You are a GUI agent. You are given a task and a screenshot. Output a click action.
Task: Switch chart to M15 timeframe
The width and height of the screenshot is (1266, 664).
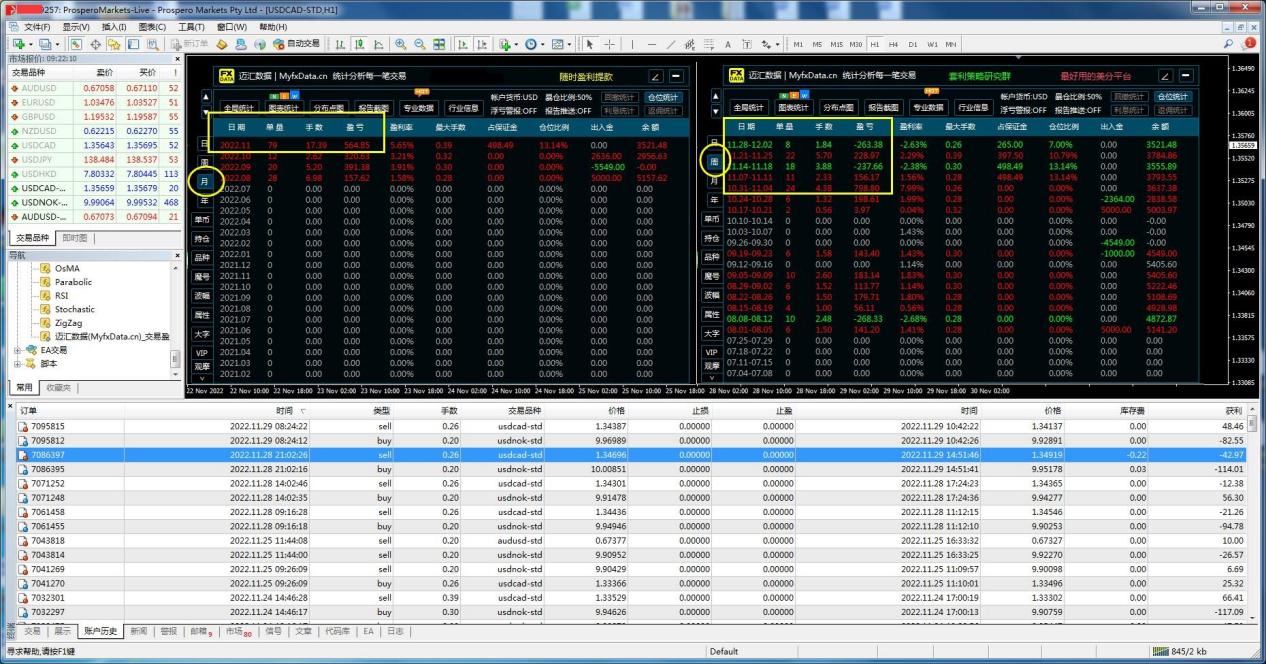[836, 44]
